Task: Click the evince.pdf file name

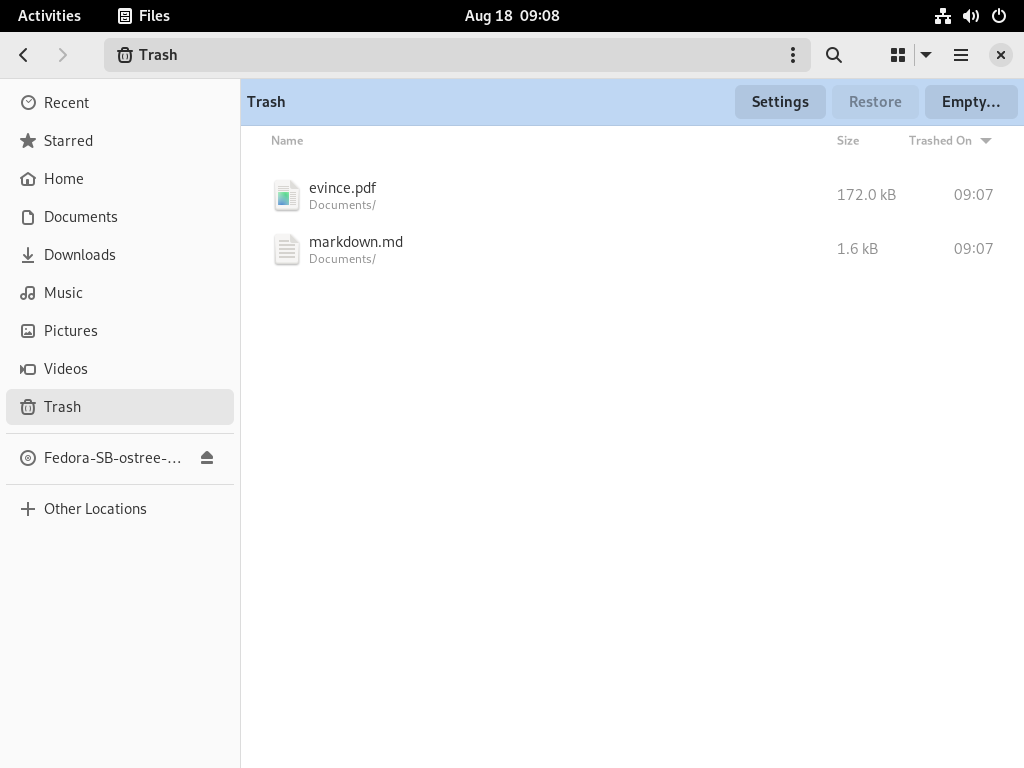Action: [342, 188]
